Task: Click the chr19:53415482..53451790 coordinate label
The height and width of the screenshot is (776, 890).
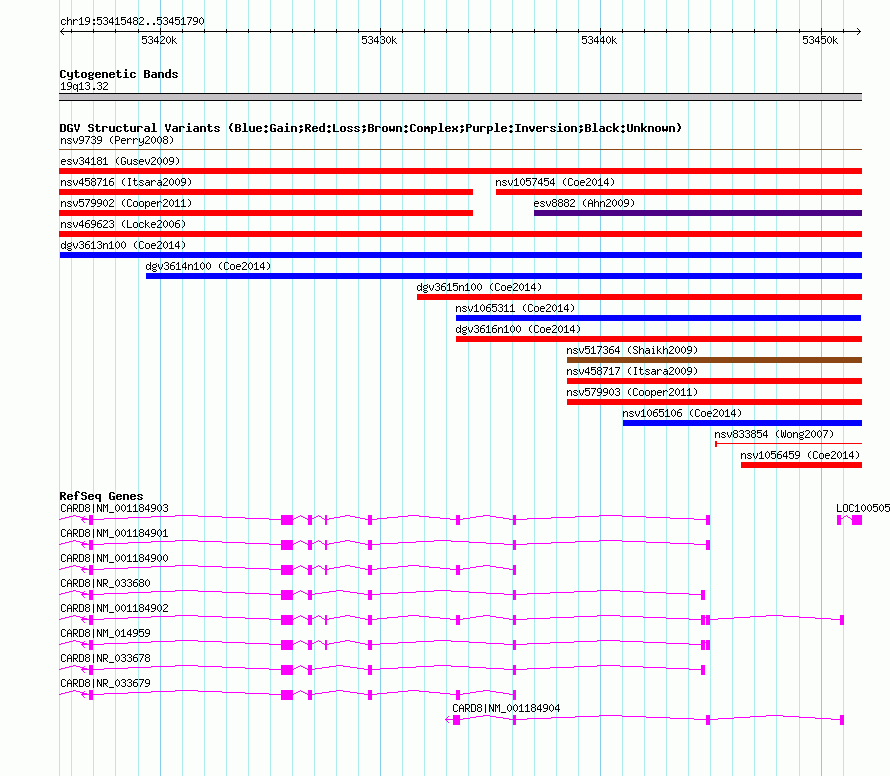Action: (132, 21)
